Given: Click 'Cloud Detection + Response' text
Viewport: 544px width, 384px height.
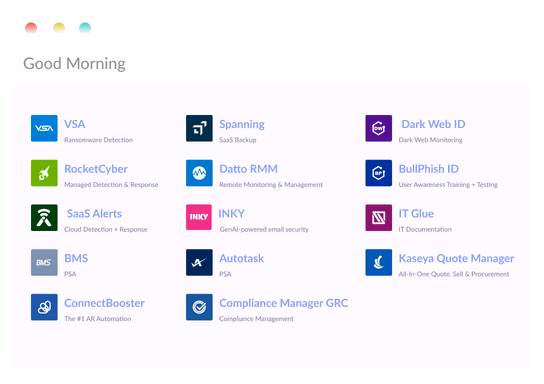Looking at the screenshot, I should tap(106, 229).
